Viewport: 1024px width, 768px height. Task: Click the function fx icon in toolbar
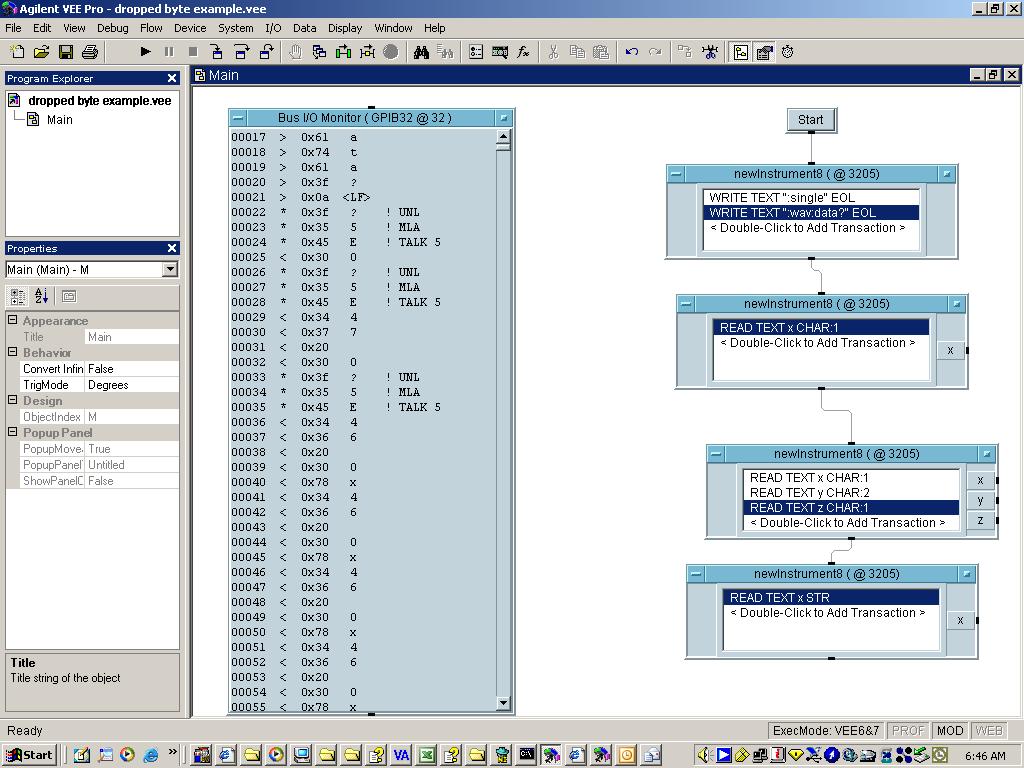point(523,52)
